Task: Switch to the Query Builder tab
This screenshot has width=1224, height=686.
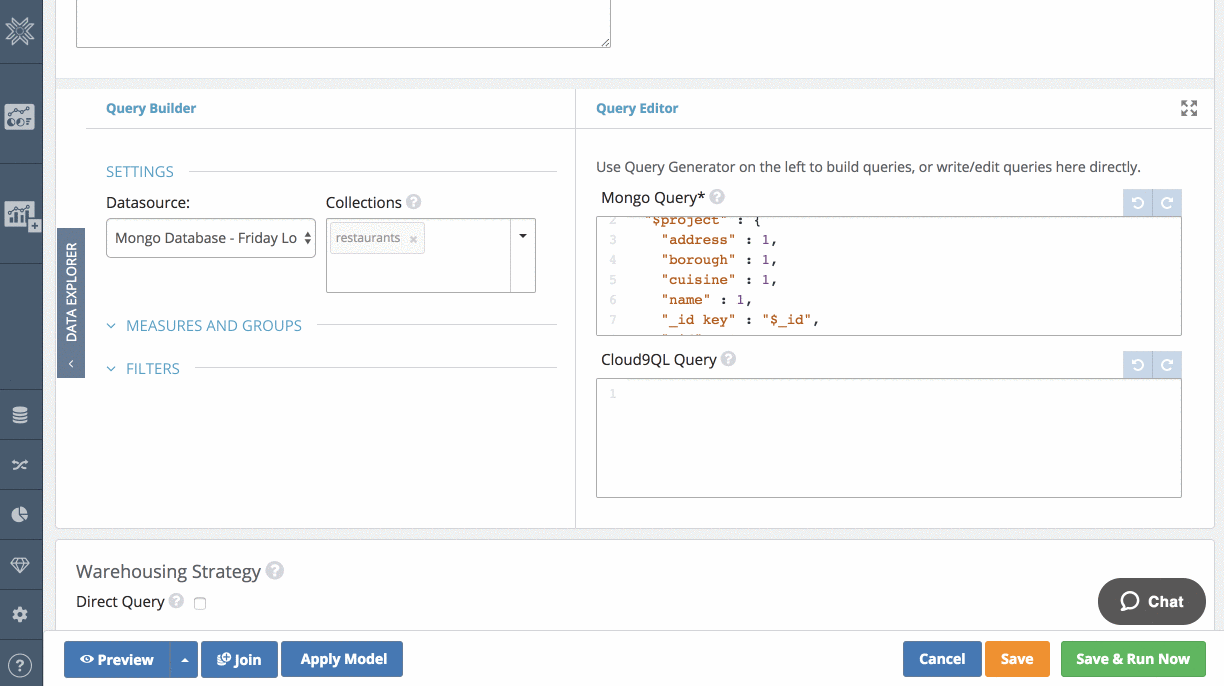Action: coord(151,108)
